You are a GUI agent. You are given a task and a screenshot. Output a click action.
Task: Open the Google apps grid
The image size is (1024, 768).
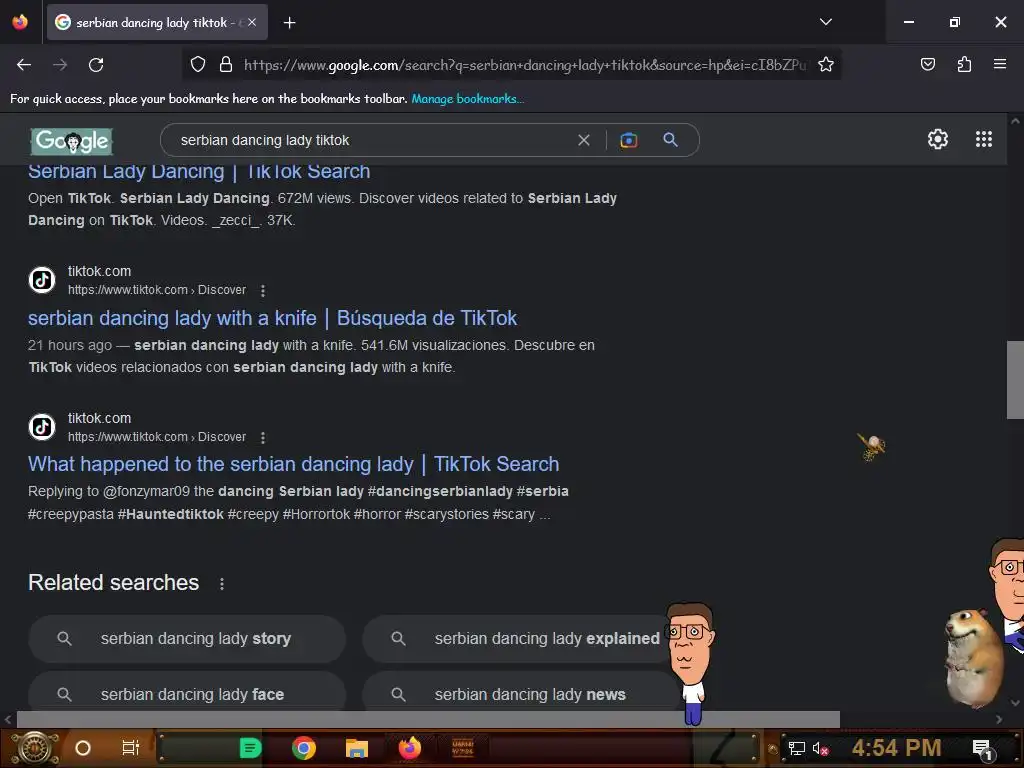[x=984, y=139]
